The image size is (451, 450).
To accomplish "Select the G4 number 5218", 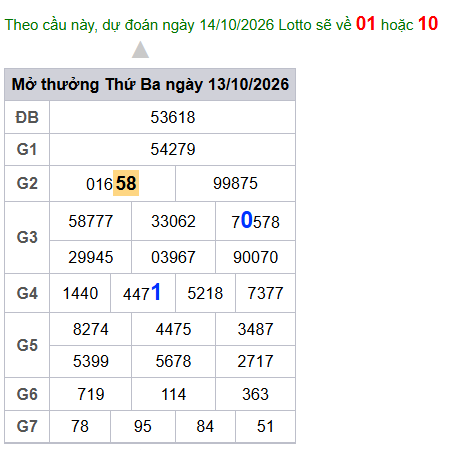I will tap(205, 293).
